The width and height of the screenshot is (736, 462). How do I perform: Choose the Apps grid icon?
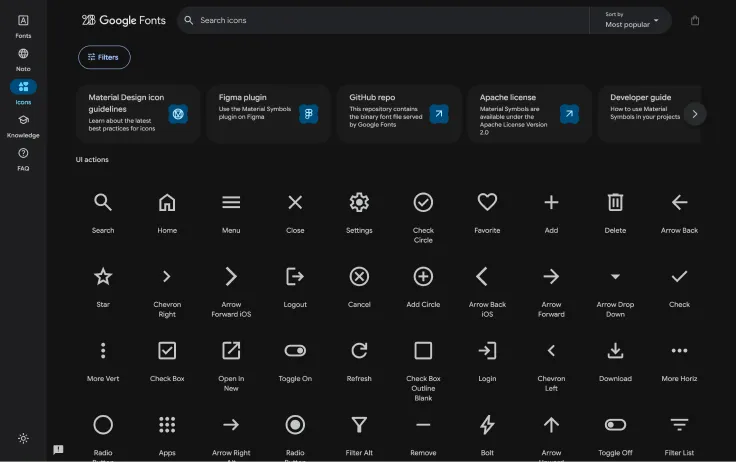pyautogui.click(x=167, y=425)
